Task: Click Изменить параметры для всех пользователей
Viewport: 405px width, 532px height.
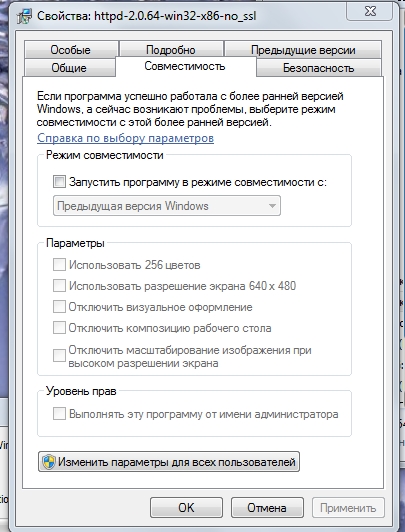Action: tap(169, 461)
